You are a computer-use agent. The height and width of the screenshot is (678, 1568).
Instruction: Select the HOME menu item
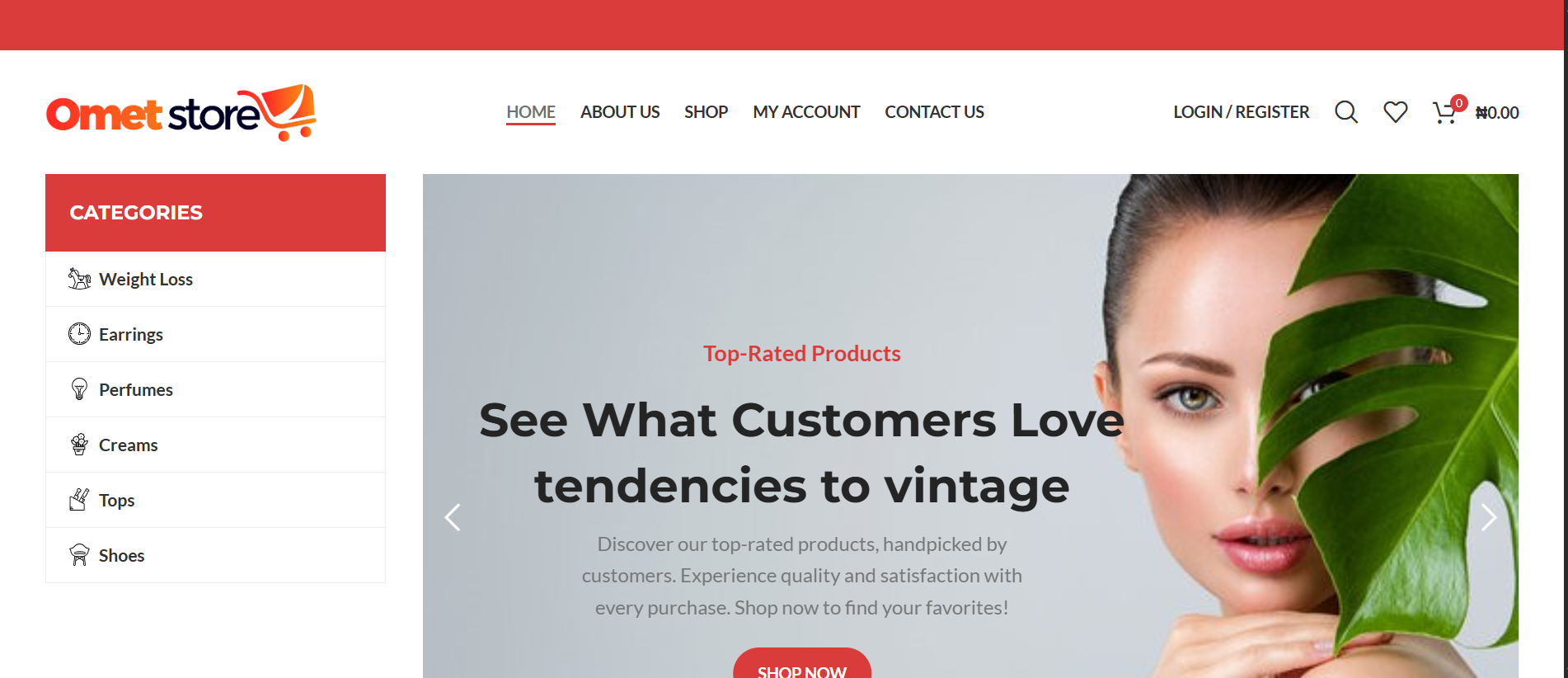coord(531,112)
